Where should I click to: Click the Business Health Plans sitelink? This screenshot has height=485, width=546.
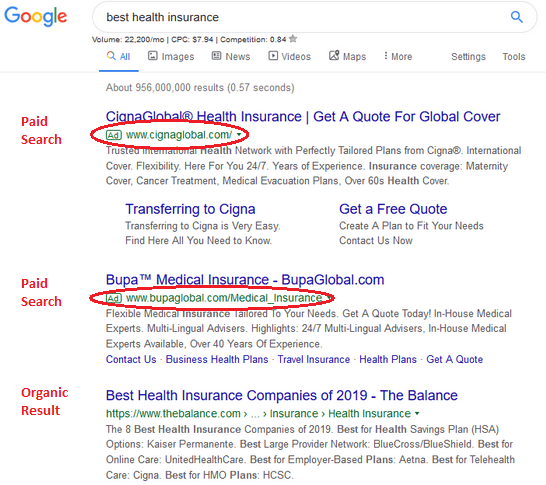pyautogui.click(x=217, y=359)
